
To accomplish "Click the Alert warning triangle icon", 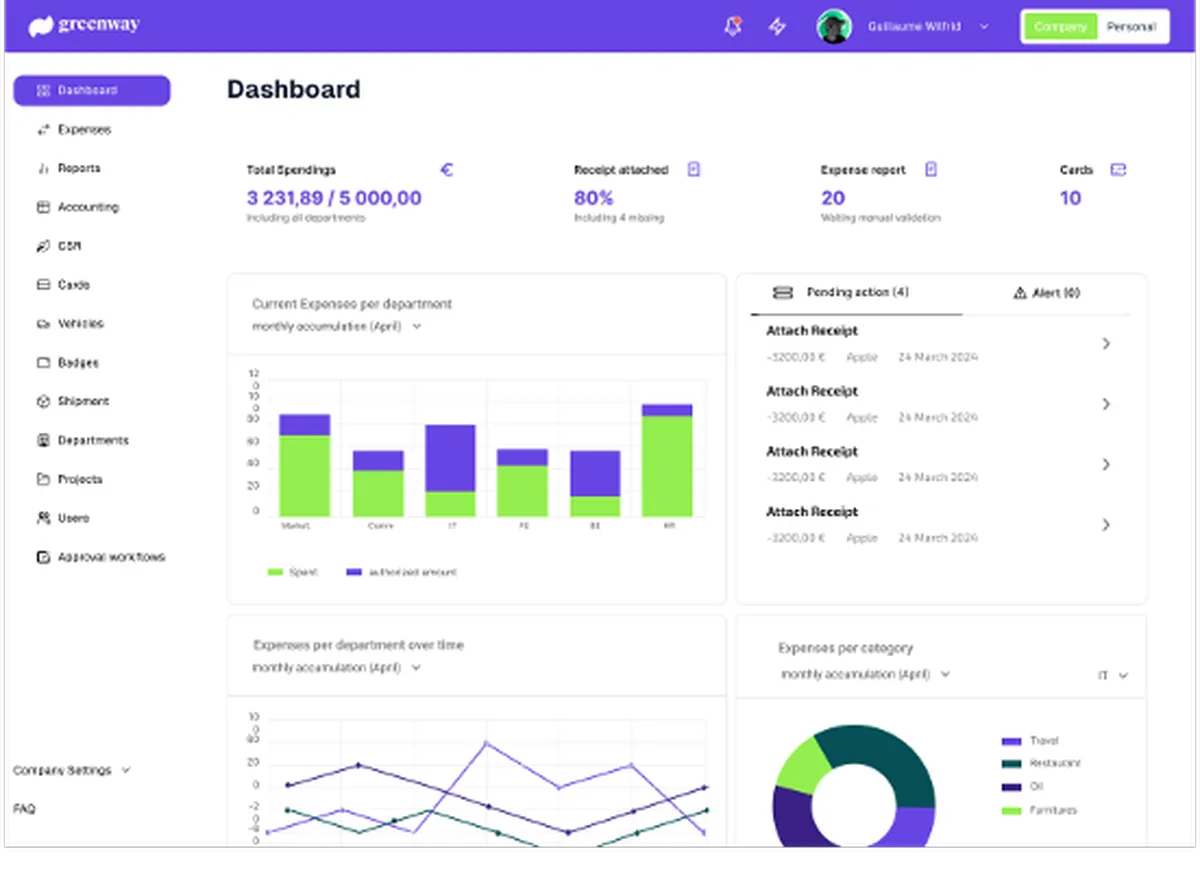I will point(1020,293).
